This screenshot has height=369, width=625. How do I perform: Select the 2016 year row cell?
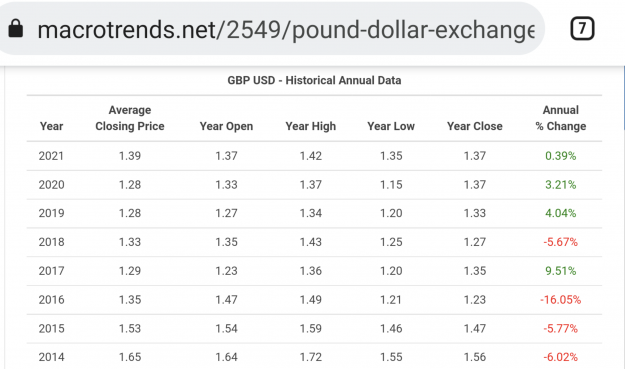pos(51,300)
